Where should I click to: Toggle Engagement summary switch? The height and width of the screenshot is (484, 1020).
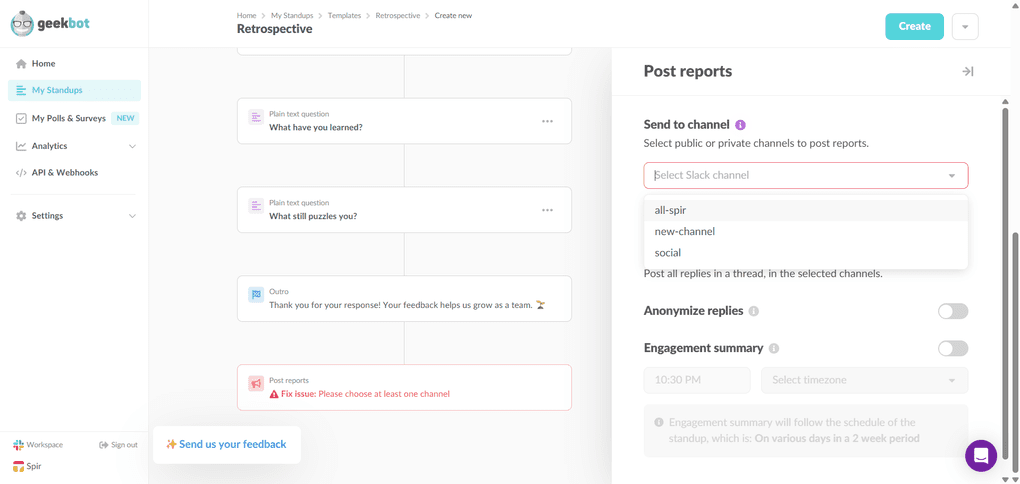click(953, 349)
